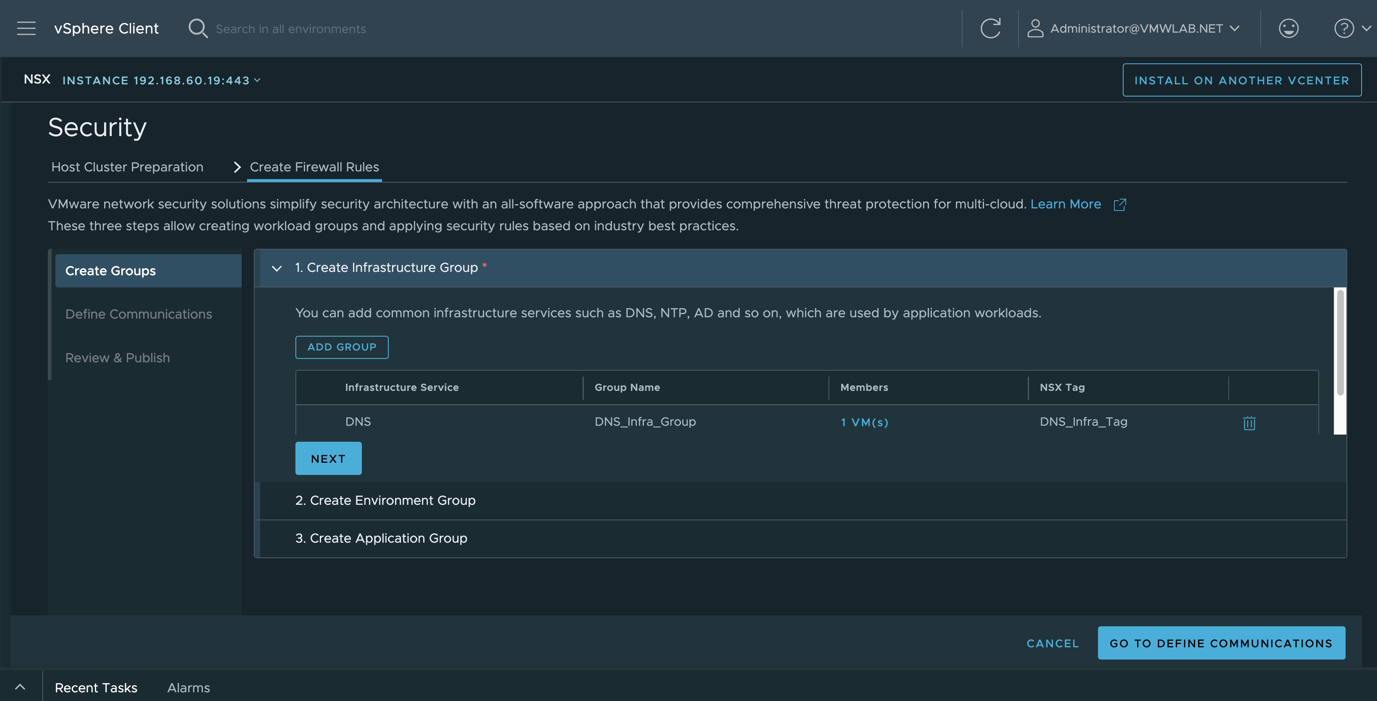Open the 1 VM(s) members link
The height and width of the screenshot is (701, 1377).
click(864, 422)
